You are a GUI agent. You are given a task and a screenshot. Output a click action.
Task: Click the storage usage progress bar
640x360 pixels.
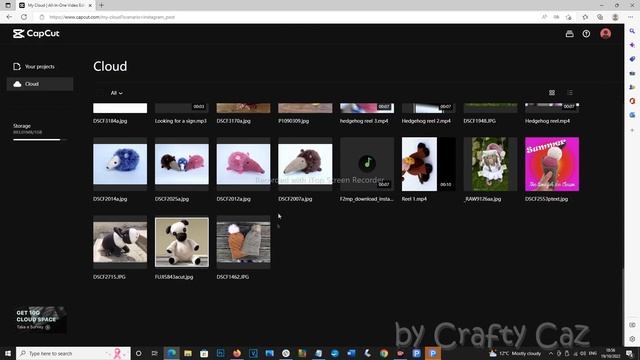40,140
